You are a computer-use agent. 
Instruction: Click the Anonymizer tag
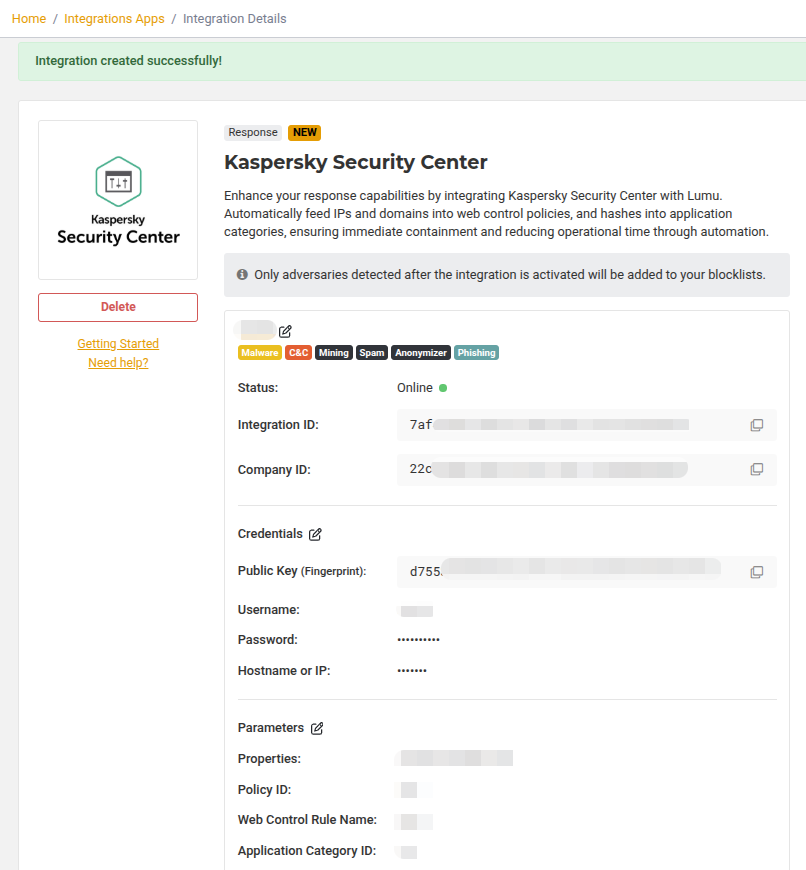[421, 353]
